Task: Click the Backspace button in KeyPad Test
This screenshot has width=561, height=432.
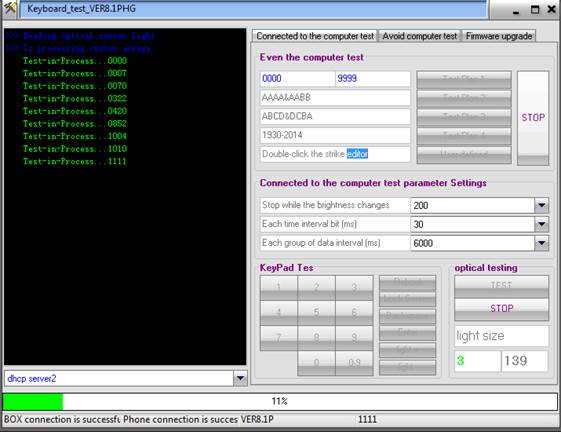Action: coord(407,316)
